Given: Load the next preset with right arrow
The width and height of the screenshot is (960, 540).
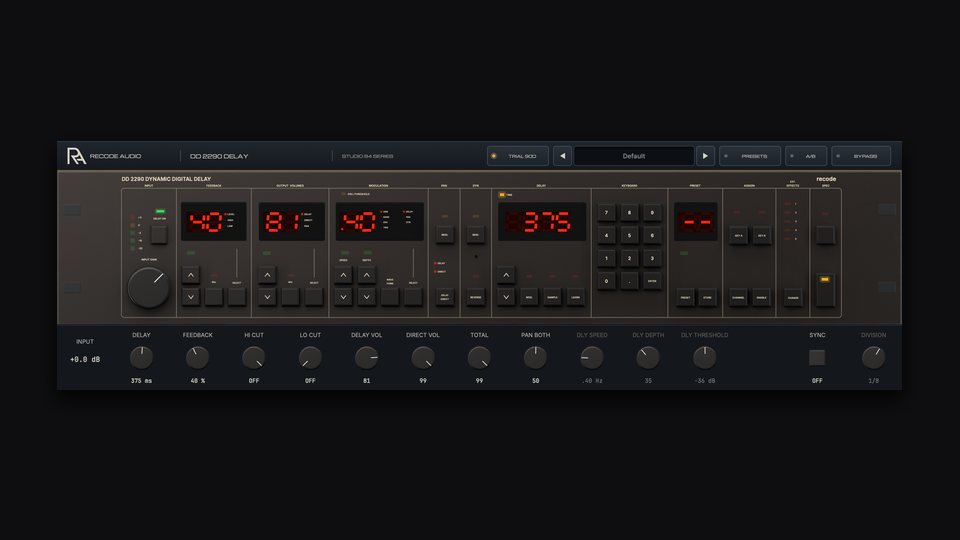Looking at the screenshot, I should pos(705,156).
